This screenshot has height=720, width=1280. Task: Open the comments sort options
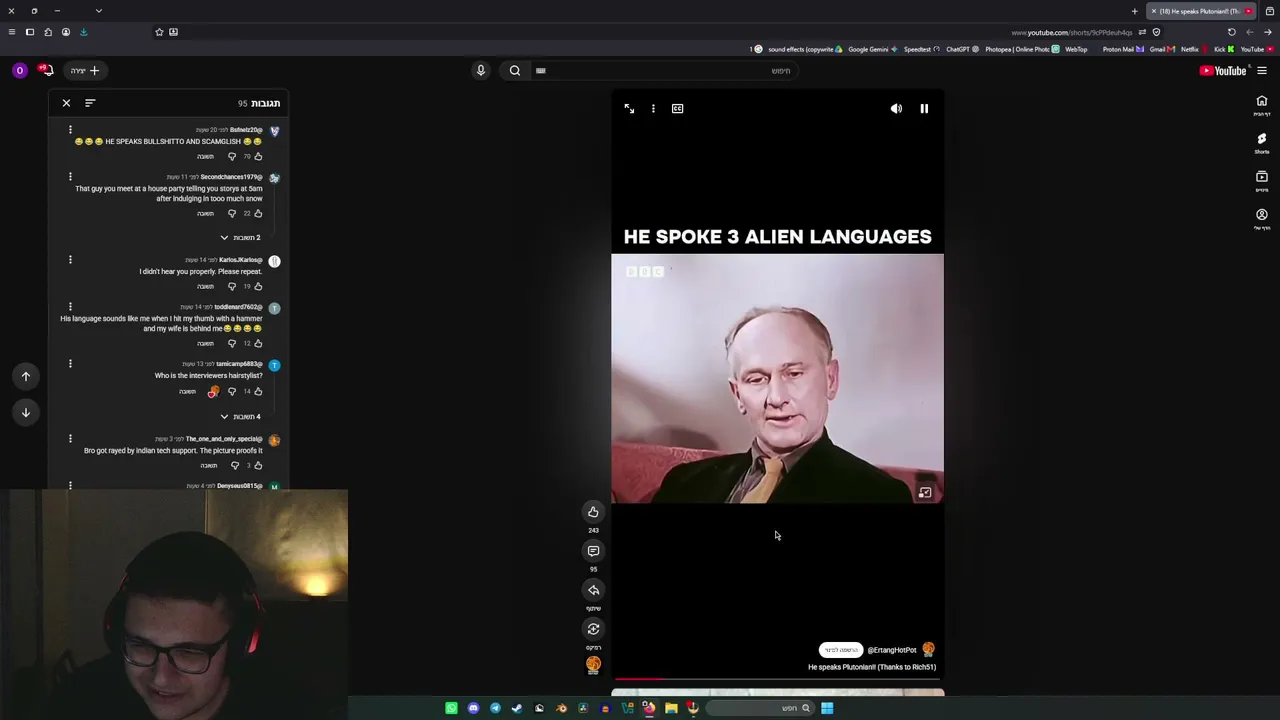(90, 103)
